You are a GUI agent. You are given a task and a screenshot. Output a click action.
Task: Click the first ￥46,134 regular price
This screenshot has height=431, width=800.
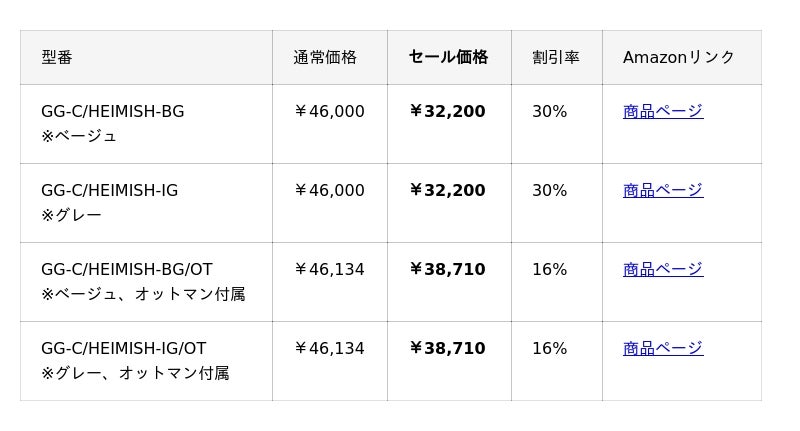point(329,269)
